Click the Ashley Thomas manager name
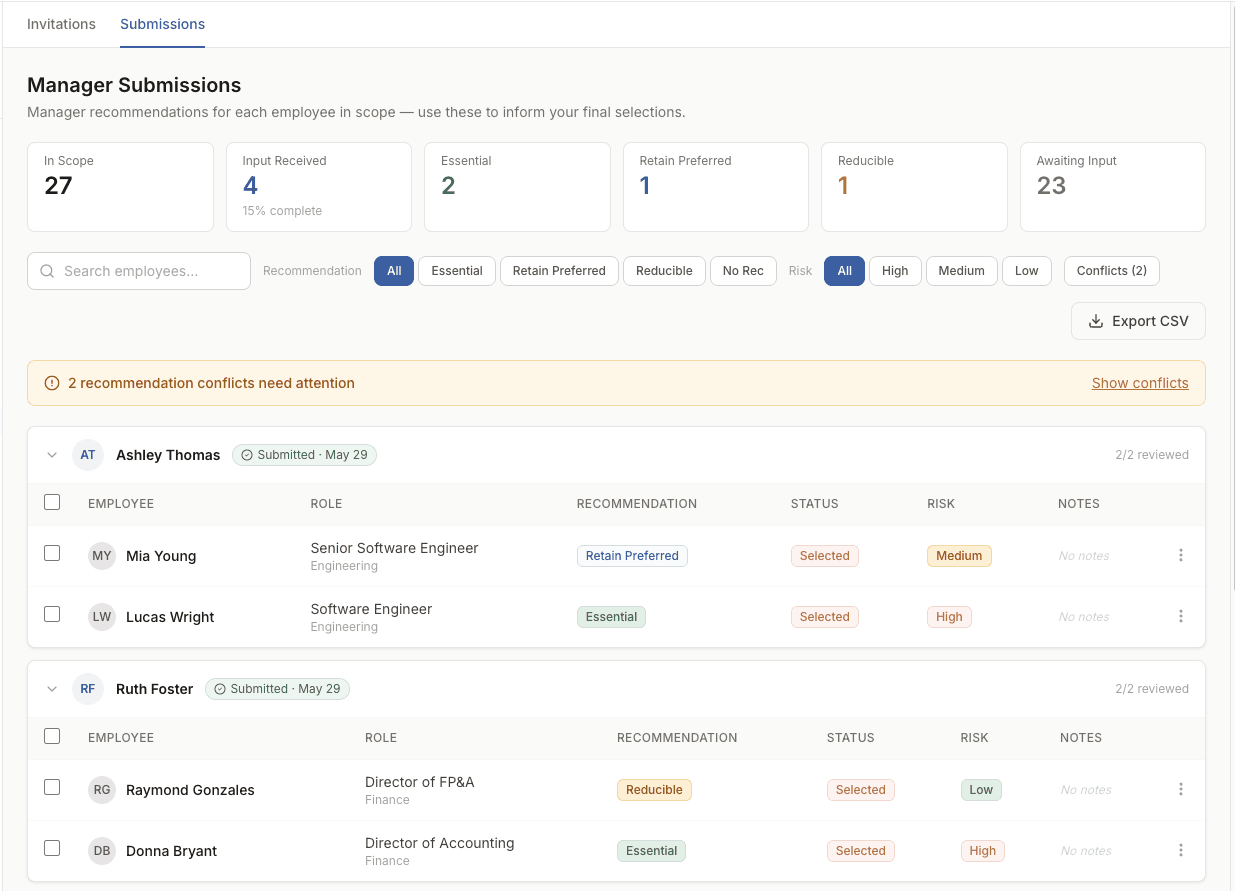This screenshot has width=1235, height=891. coord(168,455)
